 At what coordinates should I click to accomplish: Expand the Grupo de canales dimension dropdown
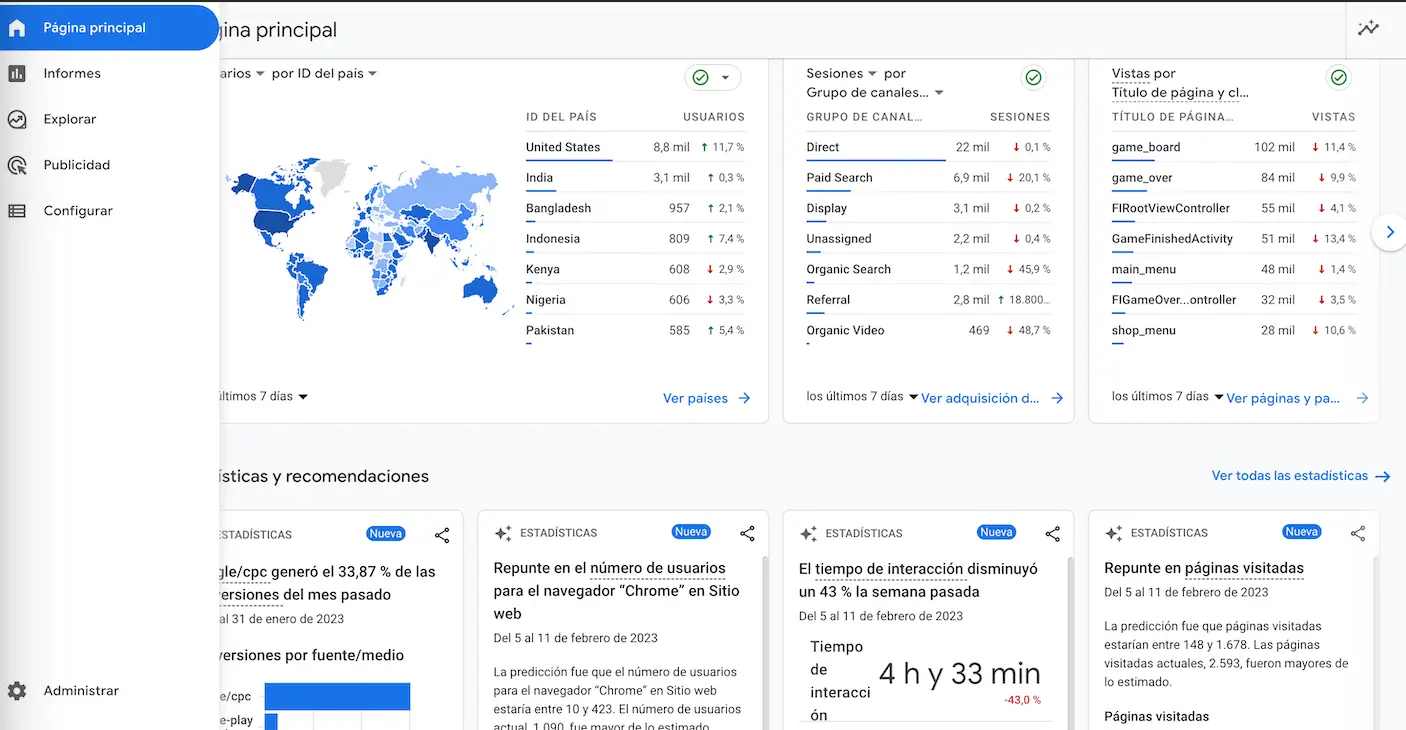coord(938,93)
